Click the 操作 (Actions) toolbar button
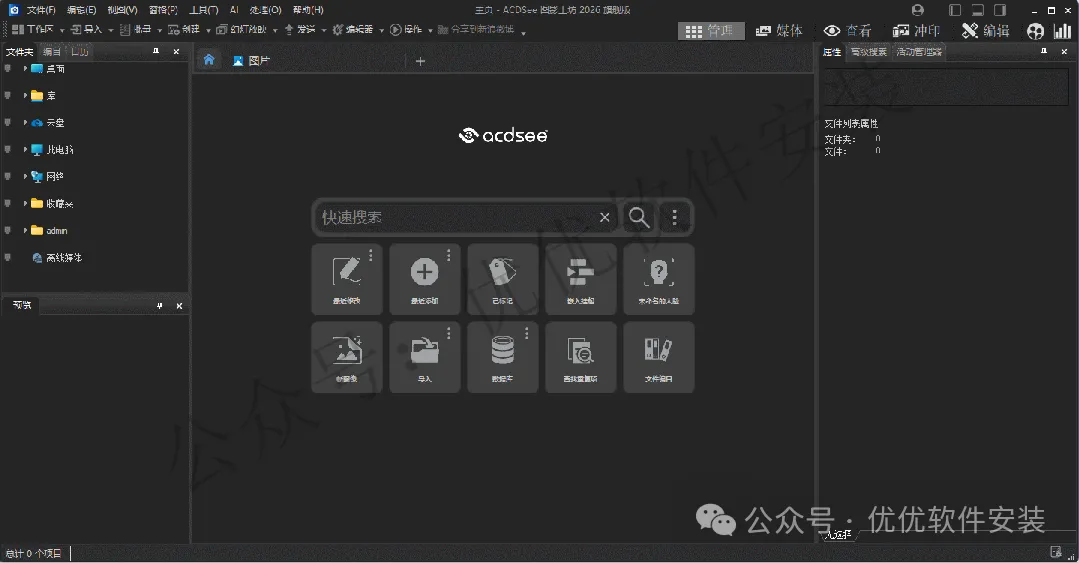 pyautogui.click(x=407, y=30)
